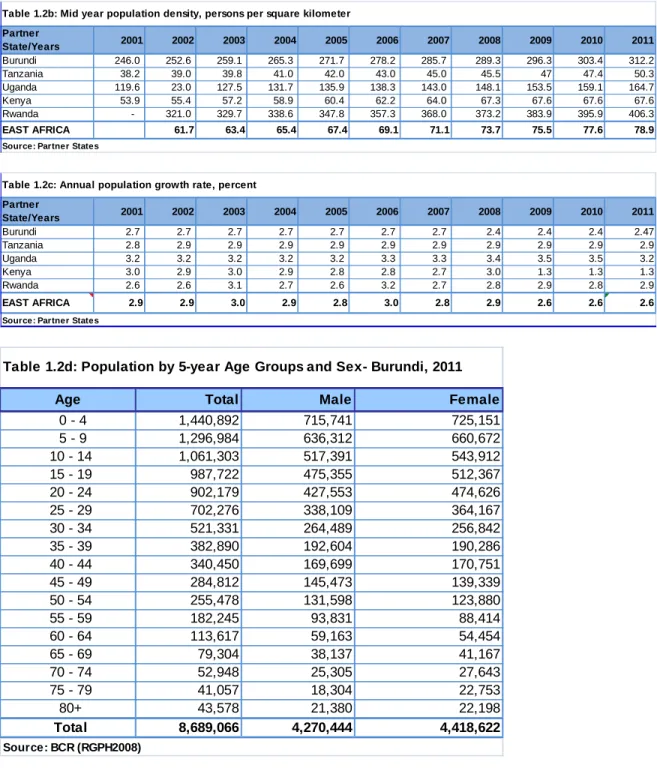The width and height of the screenshot is (657, 774).
Task: Select Kenya 2009 growth rate 1.3
Action: click(545, 271)
